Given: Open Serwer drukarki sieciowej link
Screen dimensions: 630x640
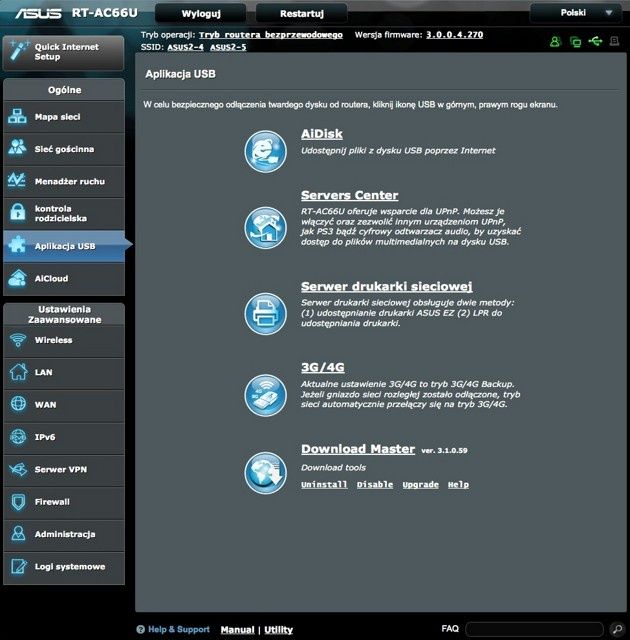Looking at the screenshot, I should tap(386, 287).
